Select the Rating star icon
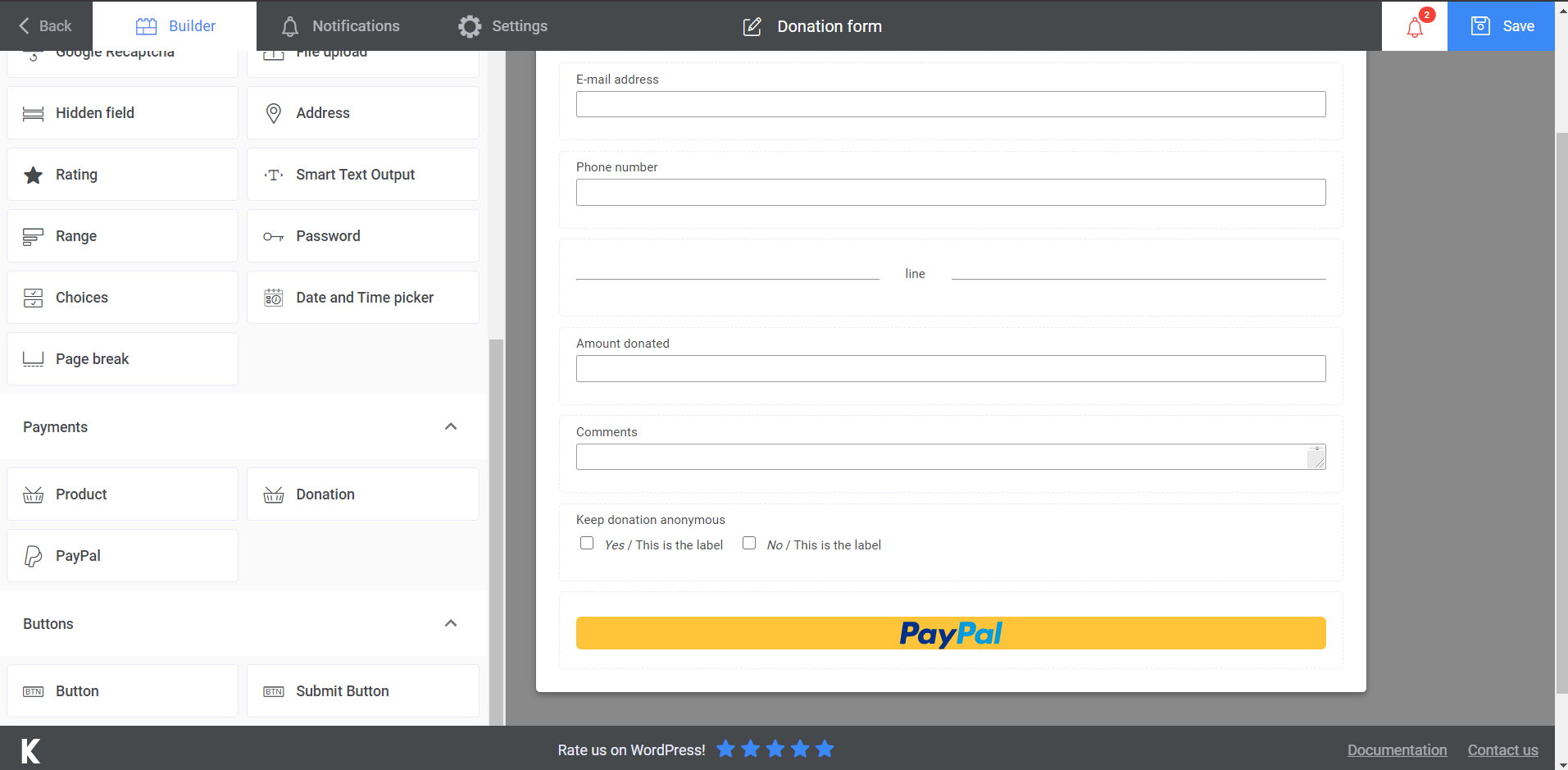This screenshot has width=1568, height=770. pos(33,174)
